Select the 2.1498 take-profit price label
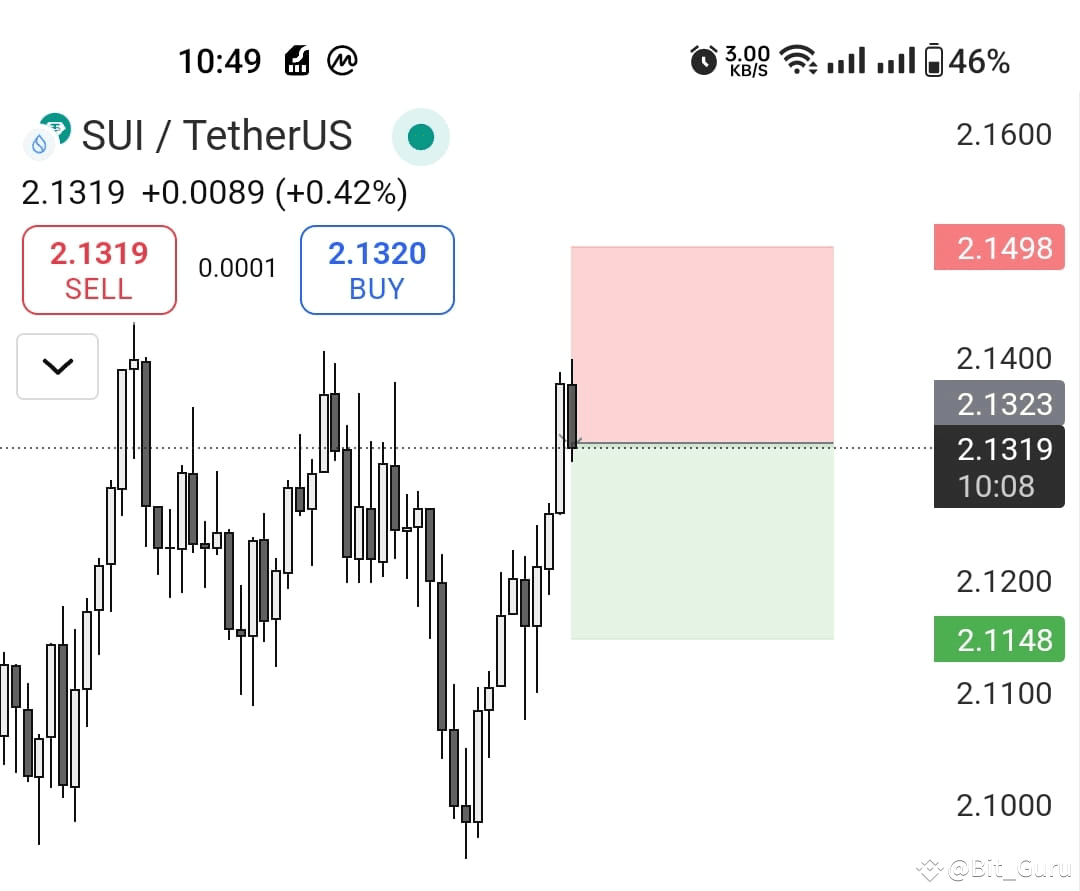The height and width of the screenshot is (891, 1080). (x=998, y=247)
